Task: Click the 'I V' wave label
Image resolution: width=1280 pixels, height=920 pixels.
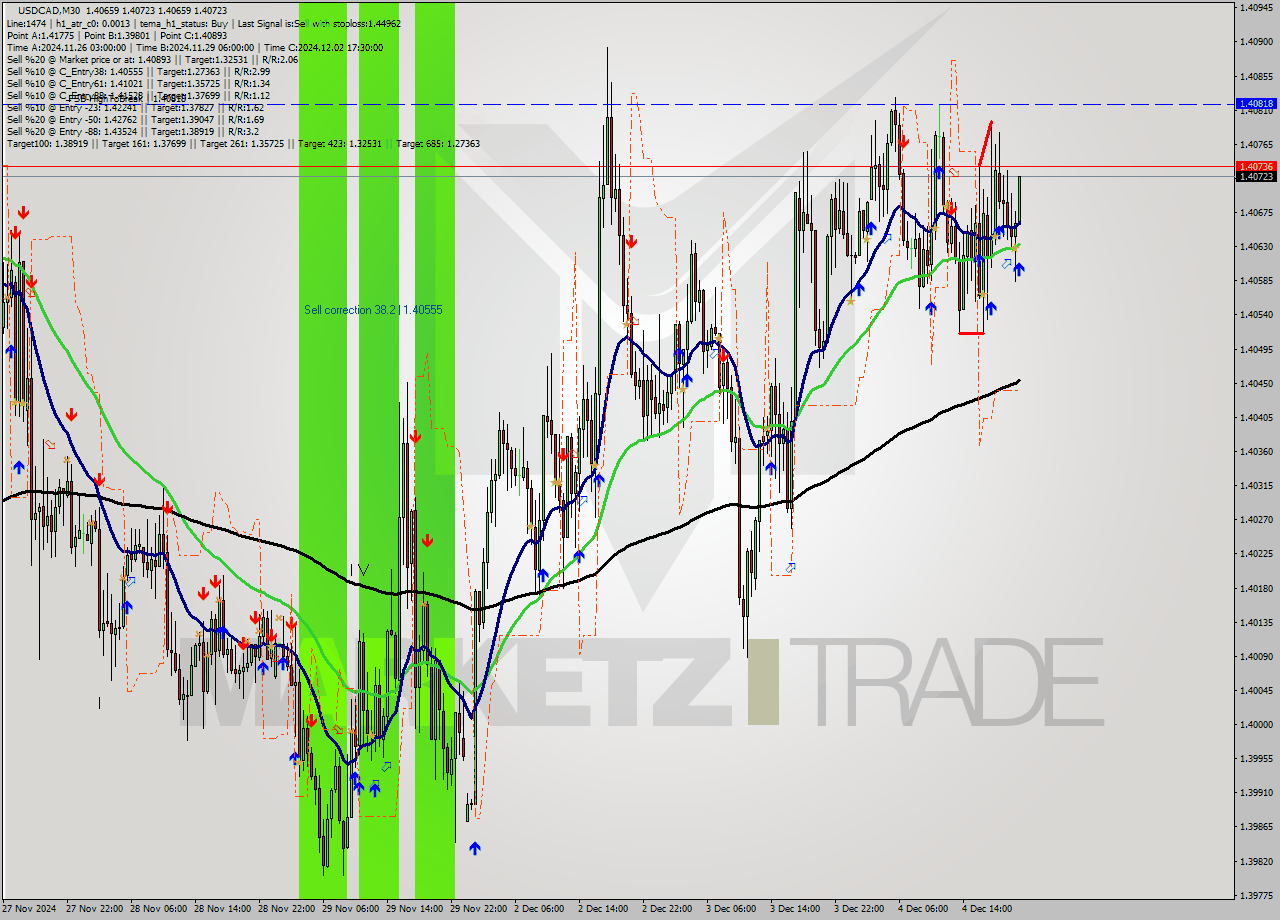Action: point(358,569)
